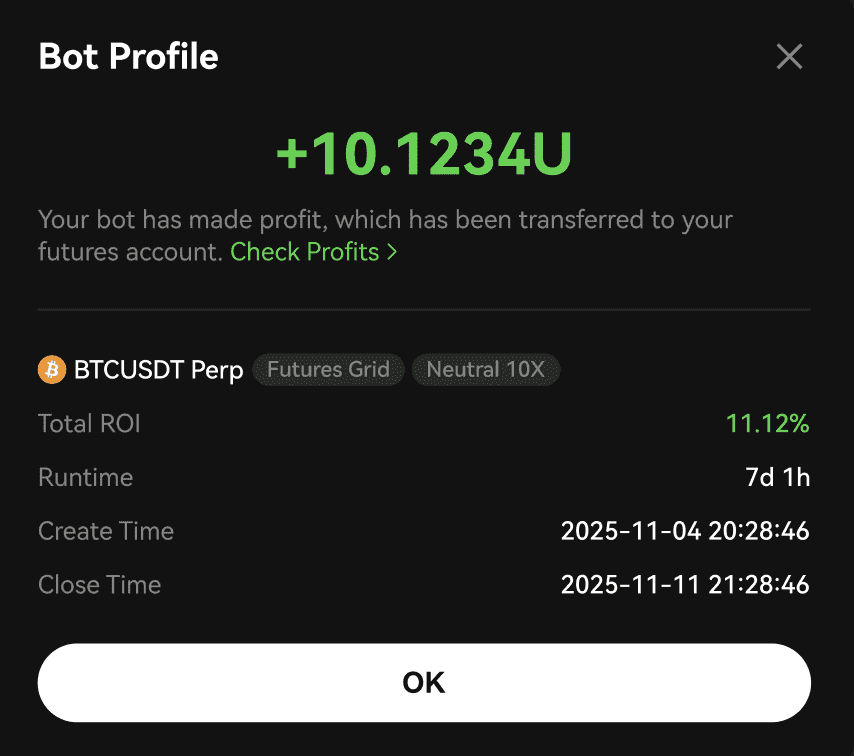Click the Create Time label

coord(106,531)
